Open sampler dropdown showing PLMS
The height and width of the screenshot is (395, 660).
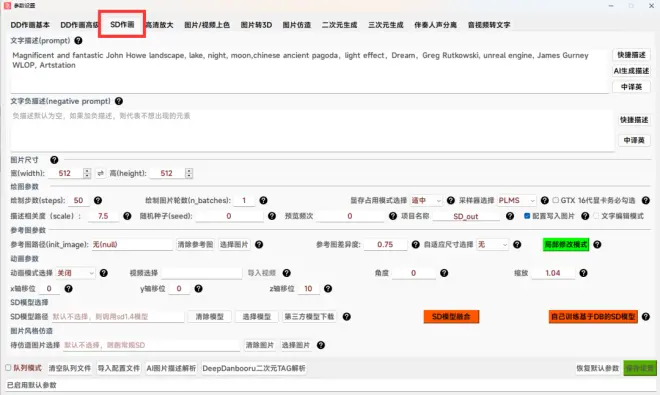click(517, 200)
